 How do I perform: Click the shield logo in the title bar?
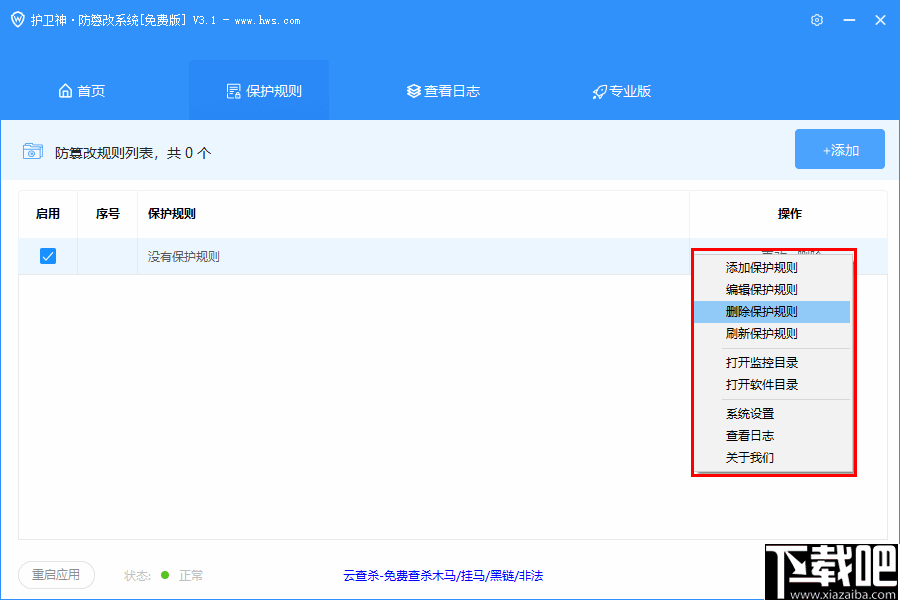pyautogui.click(x=17, y=19)
